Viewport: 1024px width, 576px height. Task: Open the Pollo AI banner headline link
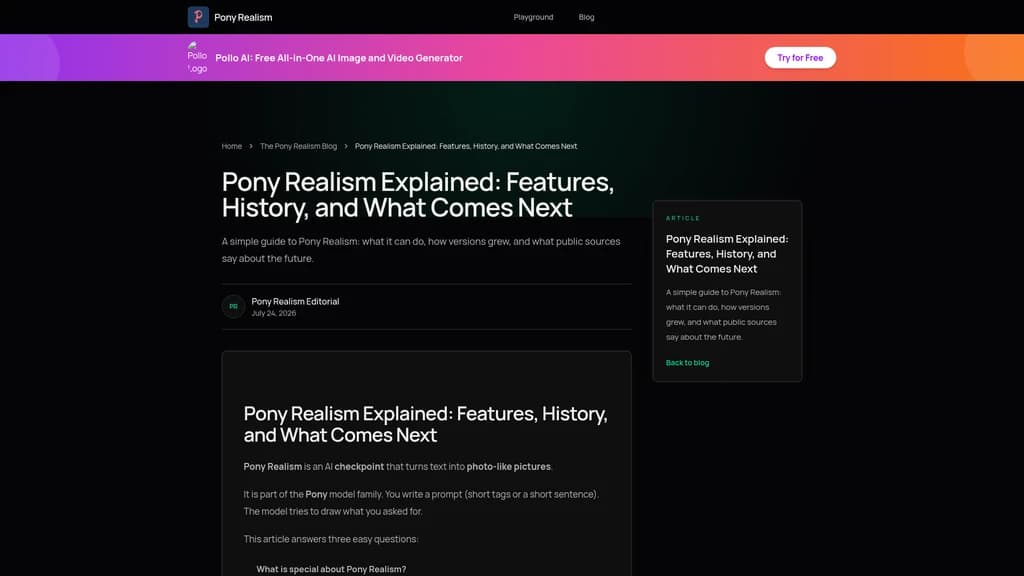pos(339,57)
